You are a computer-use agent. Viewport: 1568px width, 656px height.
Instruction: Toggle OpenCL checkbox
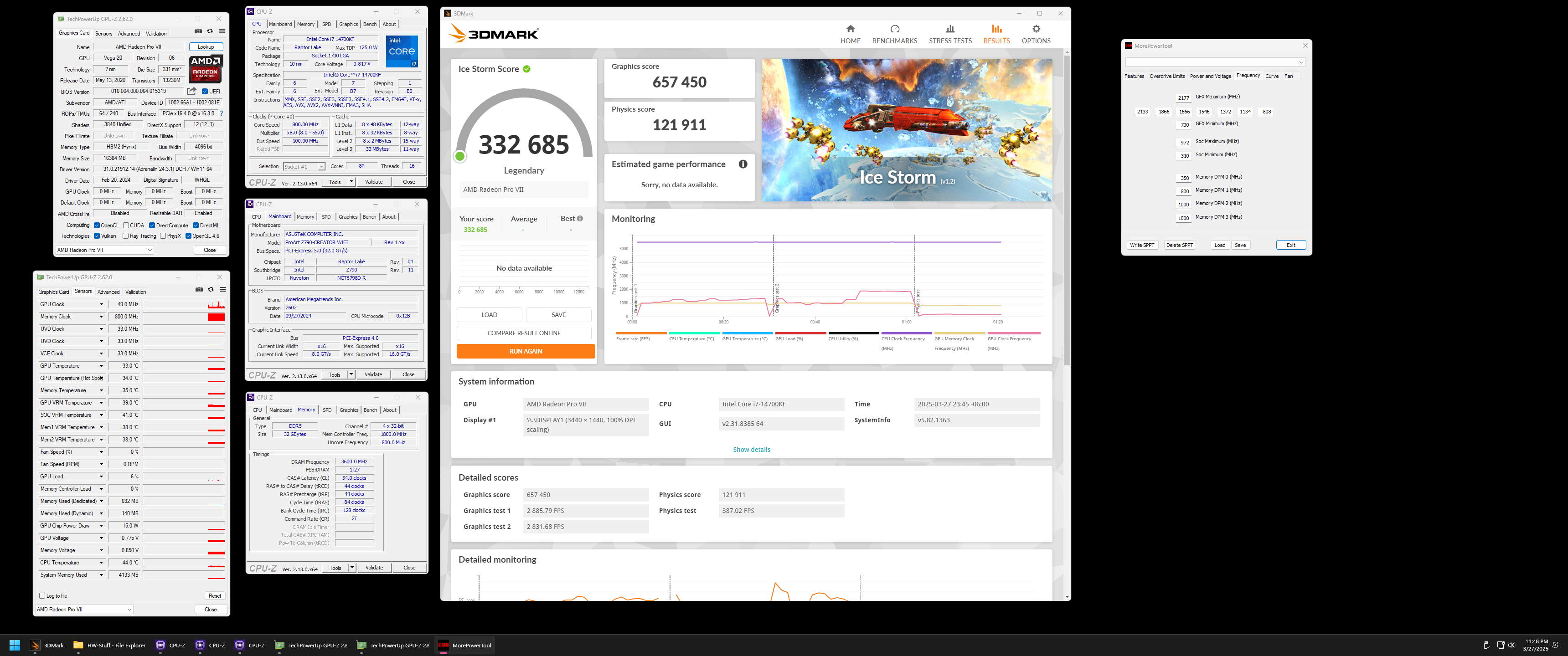97,225
